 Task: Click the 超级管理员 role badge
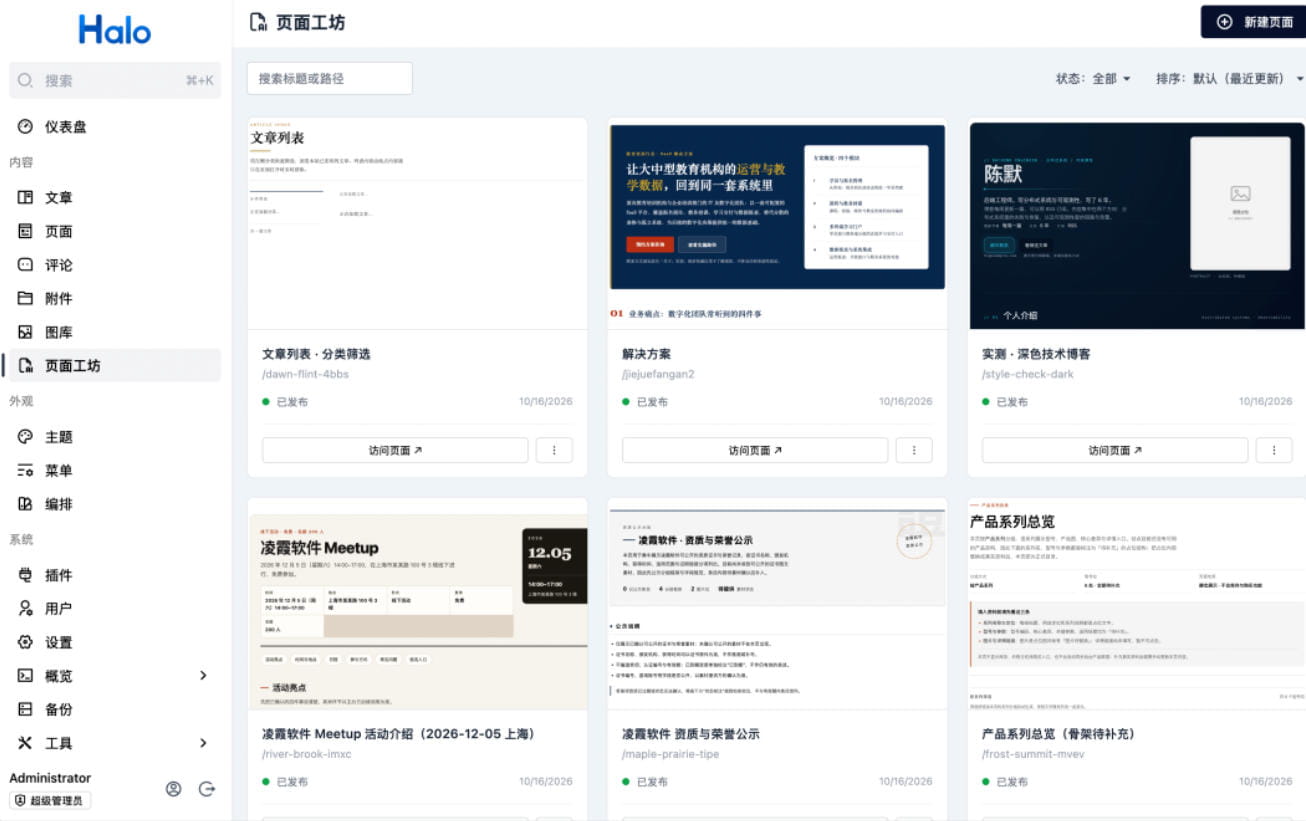(x=51, y=801)
